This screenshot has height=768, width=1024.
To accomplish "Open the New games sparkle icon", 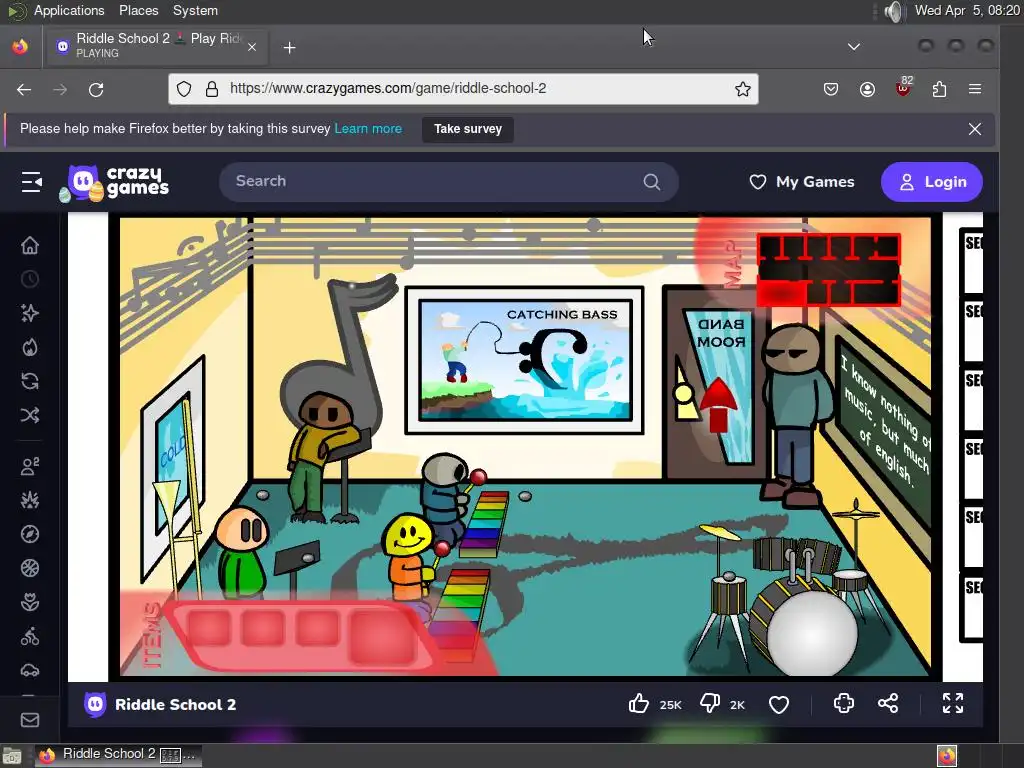I will coord(29,313).
